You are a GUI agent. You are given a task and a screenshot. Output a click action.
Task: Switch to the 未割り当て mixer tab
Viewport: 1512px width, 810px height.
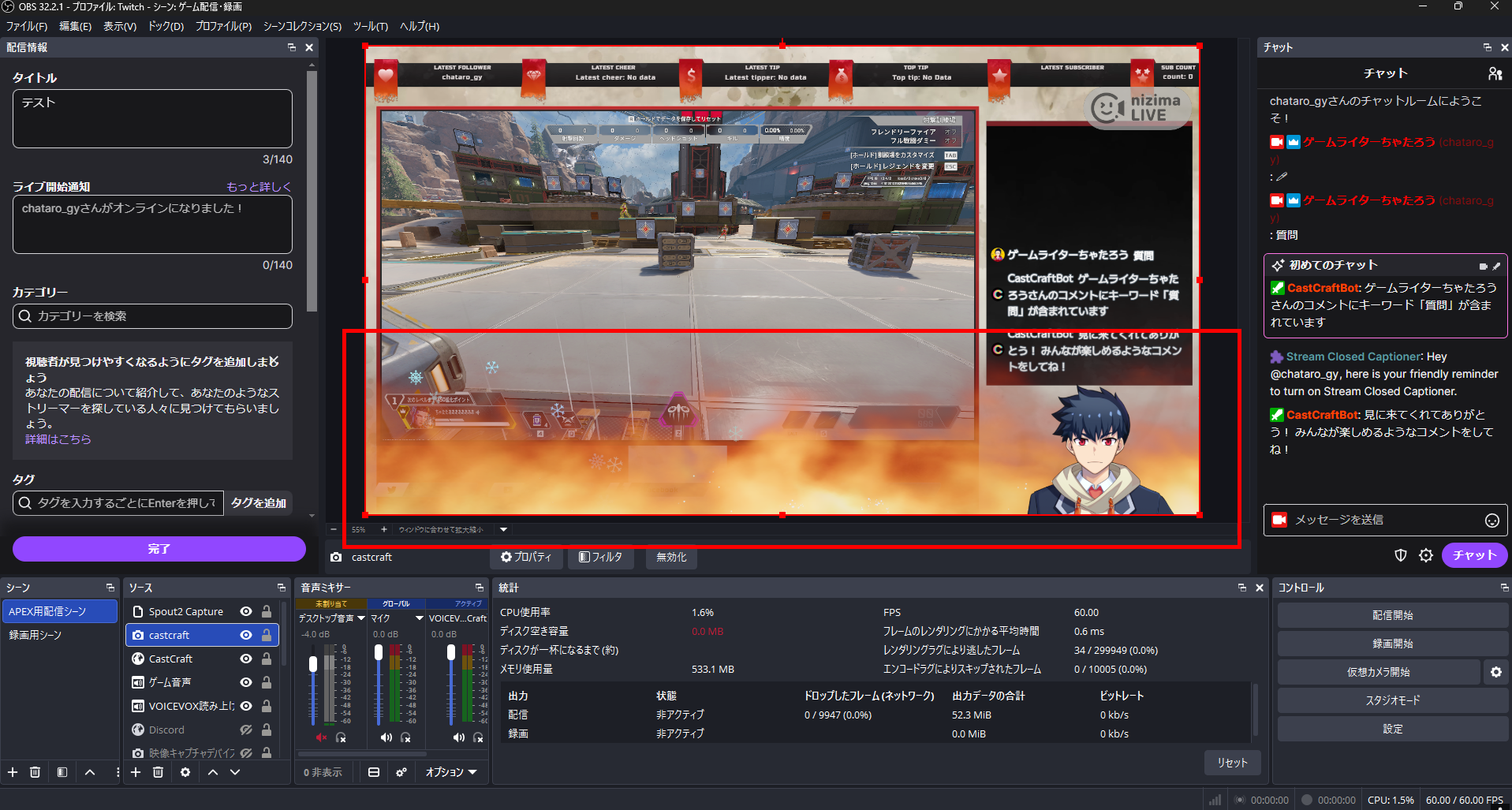pos(331,603)
